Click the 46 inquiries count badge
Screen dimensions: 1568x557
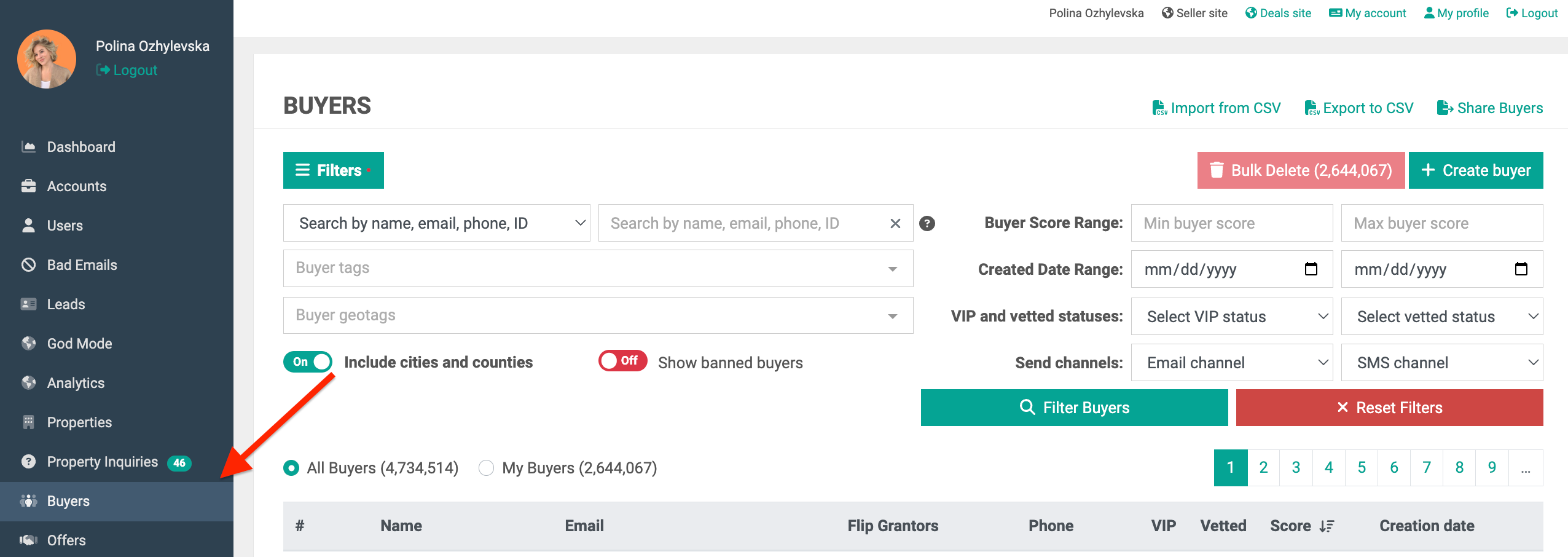[179, 463]
